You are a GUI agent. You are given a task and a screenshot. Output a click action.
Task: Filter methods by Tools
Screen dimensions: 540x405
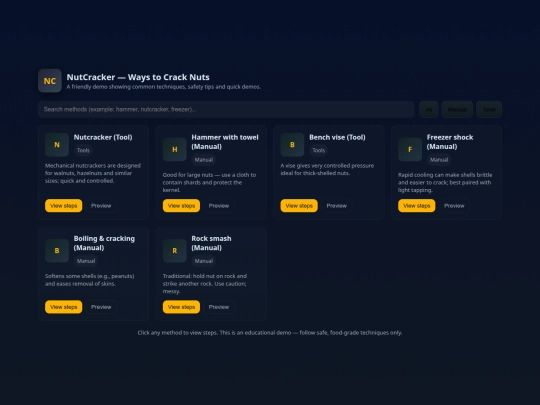[x=489, y=110]
